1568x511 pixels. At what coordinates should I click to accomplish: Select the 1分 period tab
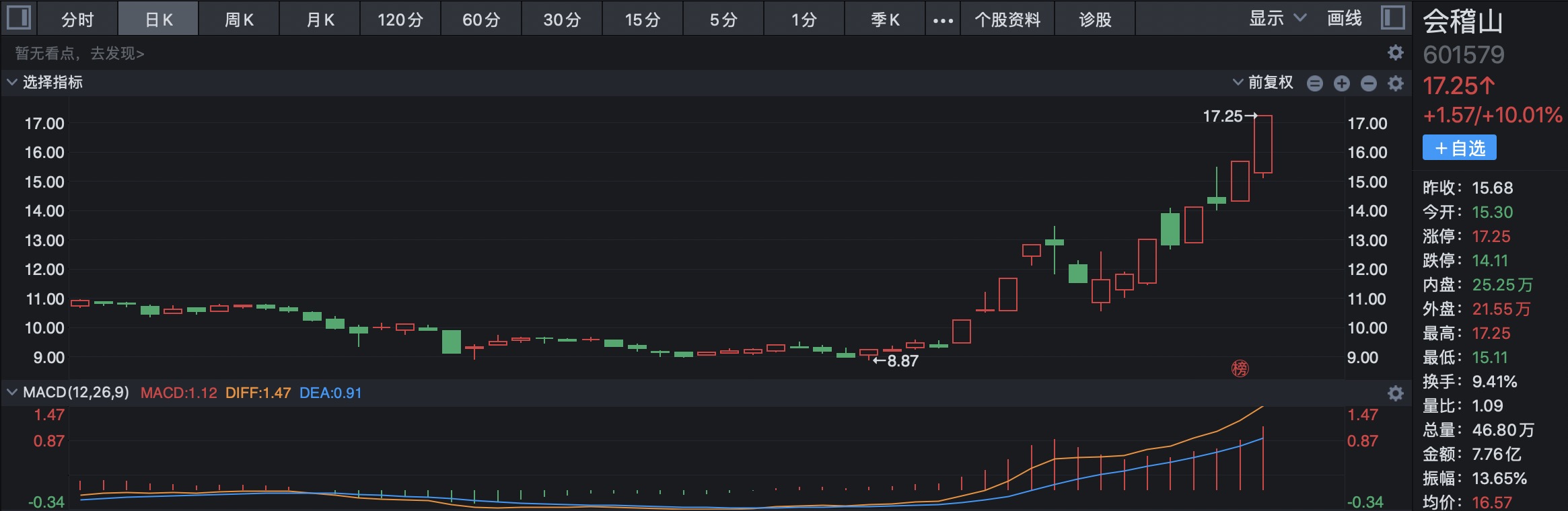coord(804,19)
